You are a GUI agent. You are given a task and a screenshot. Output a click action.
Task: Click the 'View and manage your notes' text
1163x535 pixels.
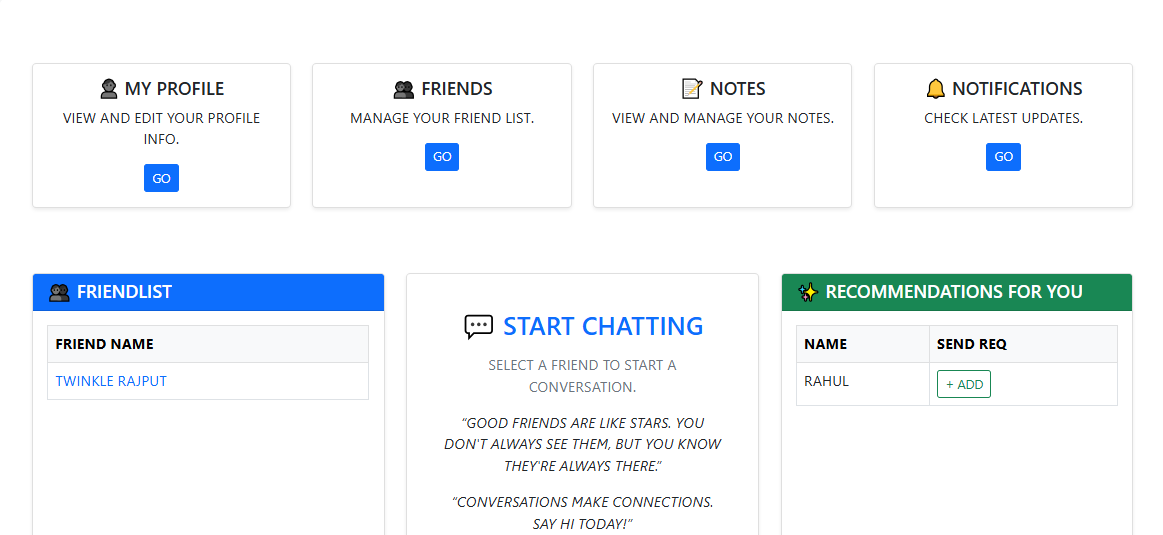coord(722,118)
